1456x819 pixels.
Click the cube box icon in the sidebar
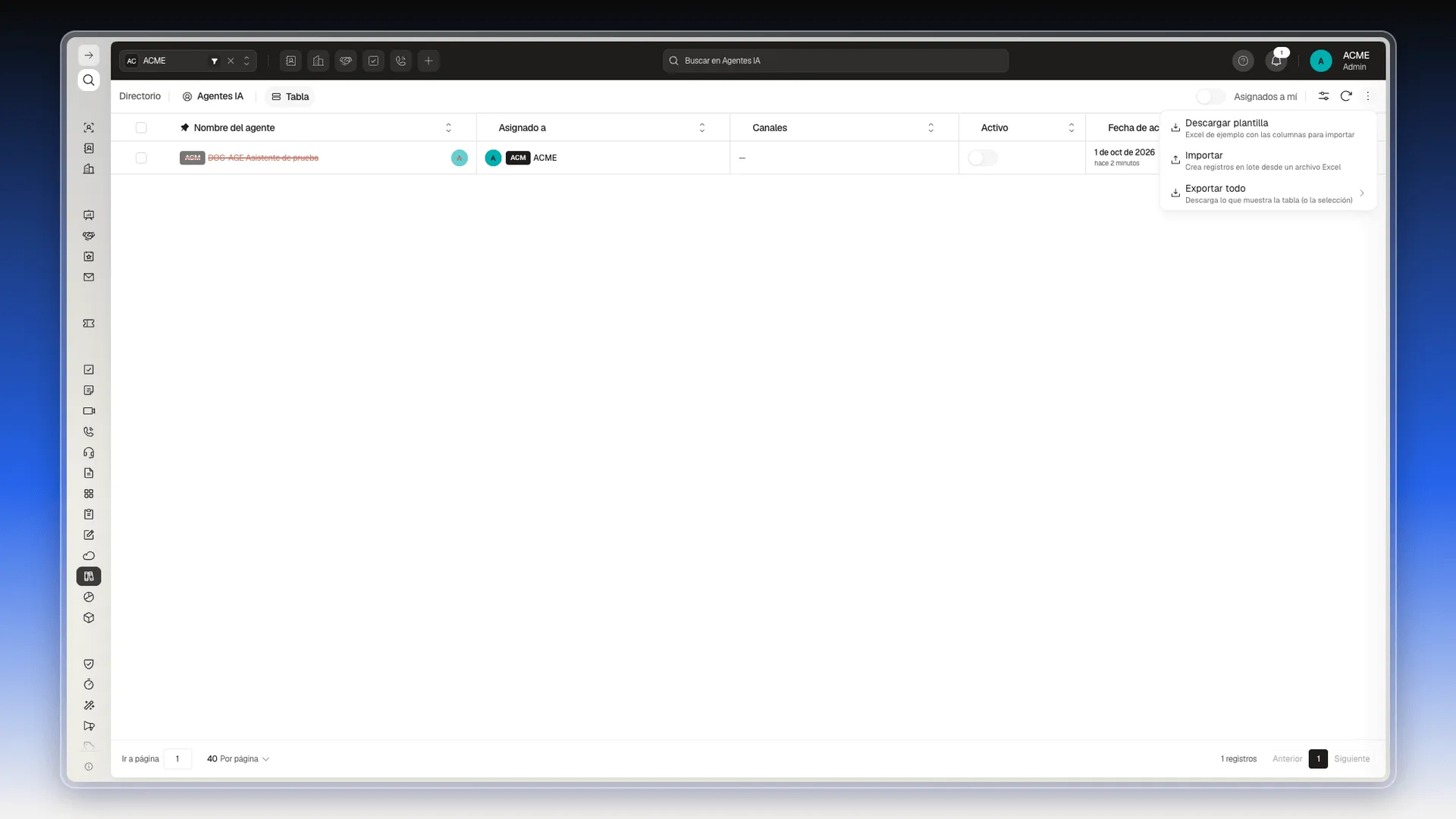(x=89, y=618)
